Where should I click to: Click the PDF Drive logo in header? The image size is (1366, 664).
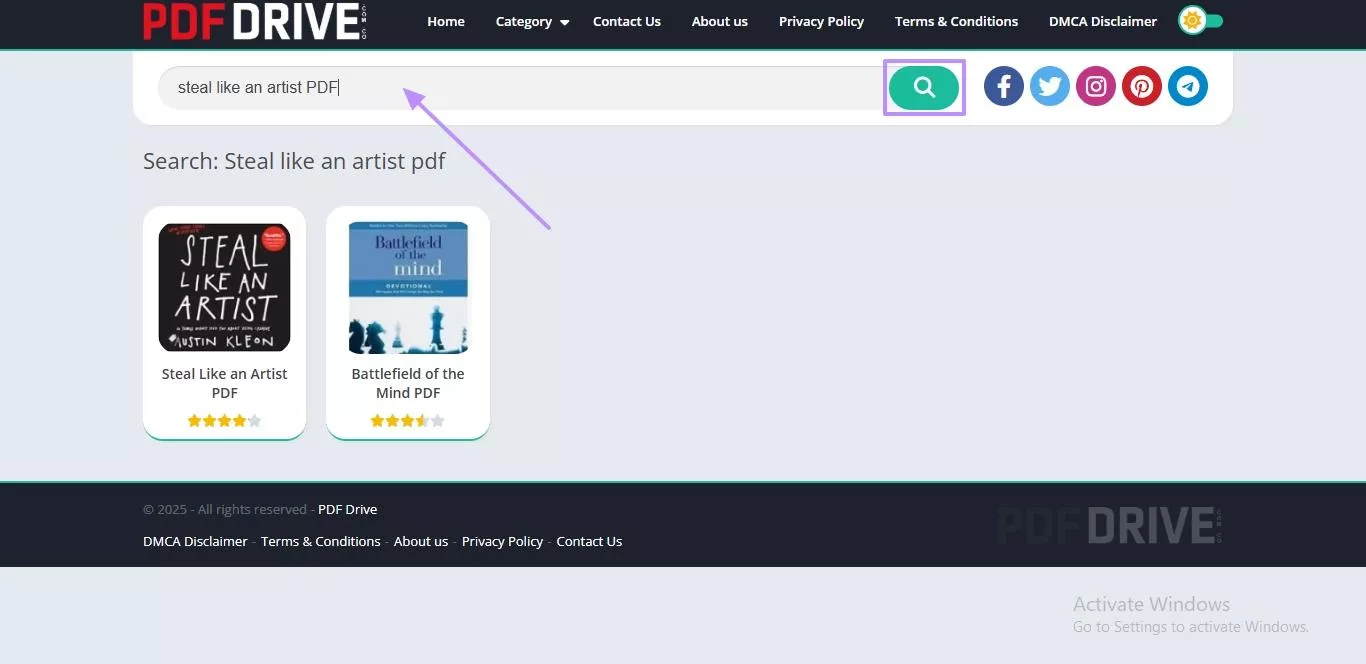[x=255, y=21]
